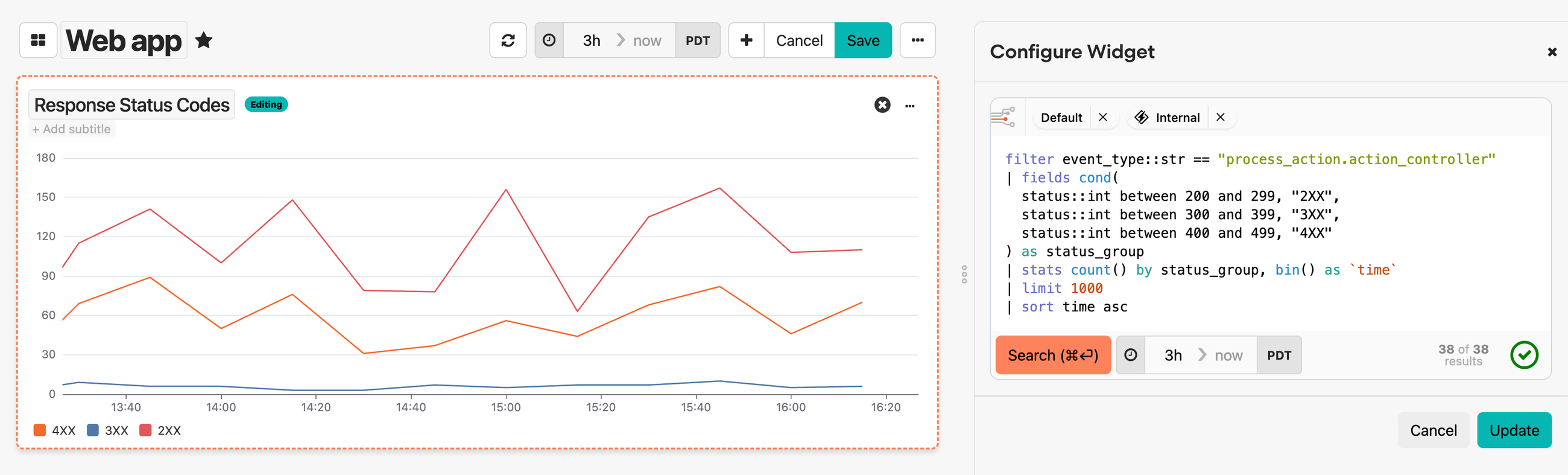Screen dimensions: 1568x475
Task: Open the dashboard more options ellipsis
Action: pyautogui.click(x=917, y=40)
